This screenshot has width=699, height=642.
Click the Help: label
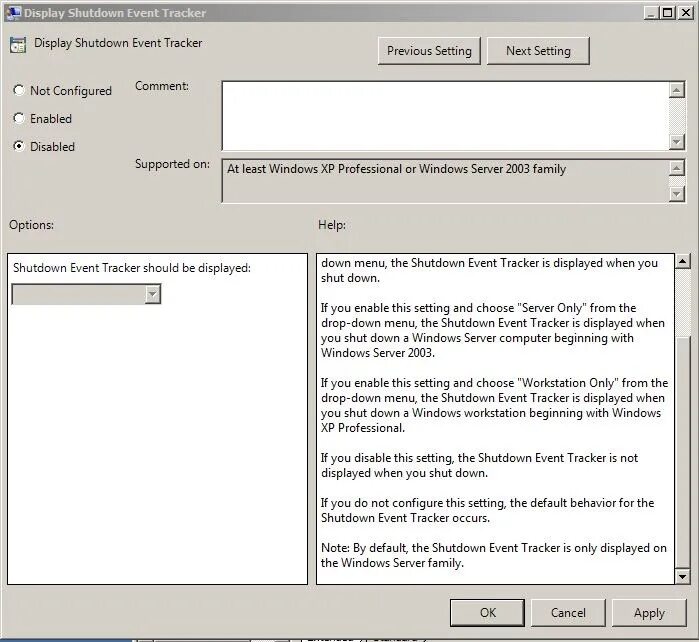(x=332, y=225)
